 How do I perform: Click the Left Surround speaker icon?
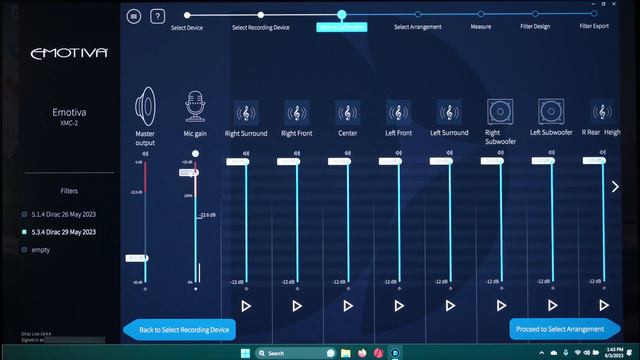(x=449, y=112)
